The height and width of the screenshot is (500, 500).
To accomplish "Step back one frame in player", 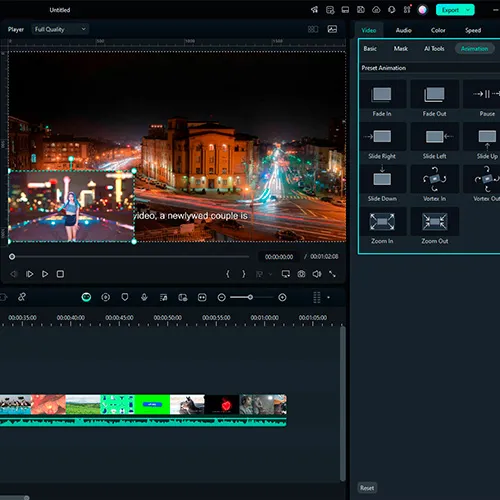I will coord(13,274).
